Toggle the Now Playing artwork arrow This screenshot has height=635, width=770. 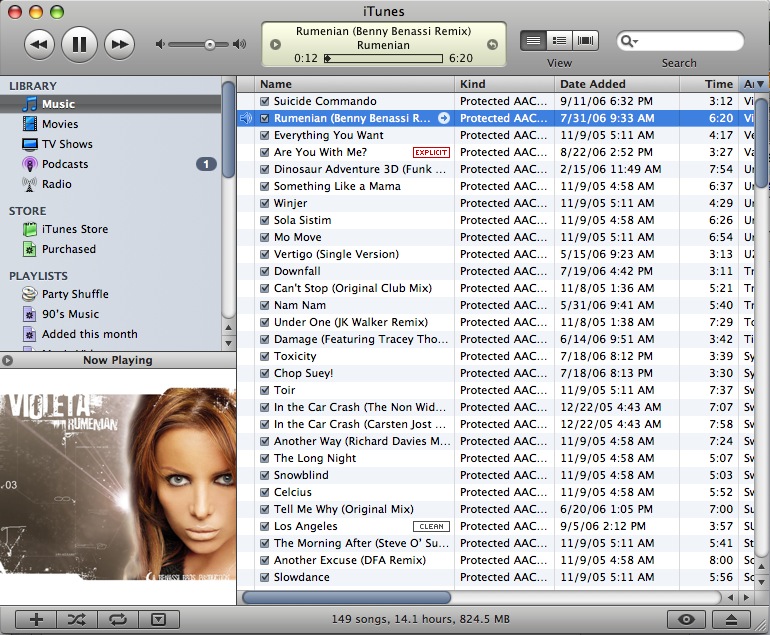[x=7, y=360]
